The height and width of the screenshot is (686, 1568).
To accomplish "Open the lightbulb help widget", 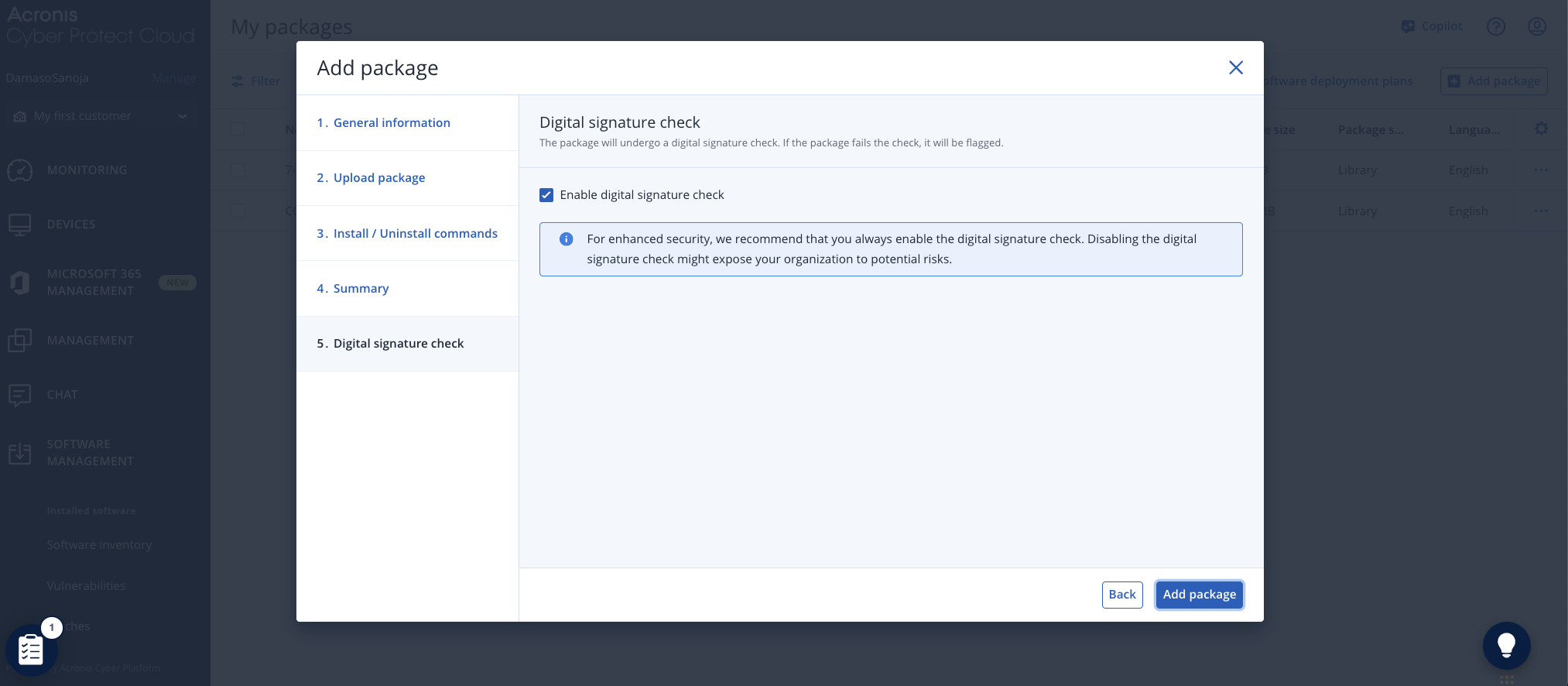I will point(1506,646).
